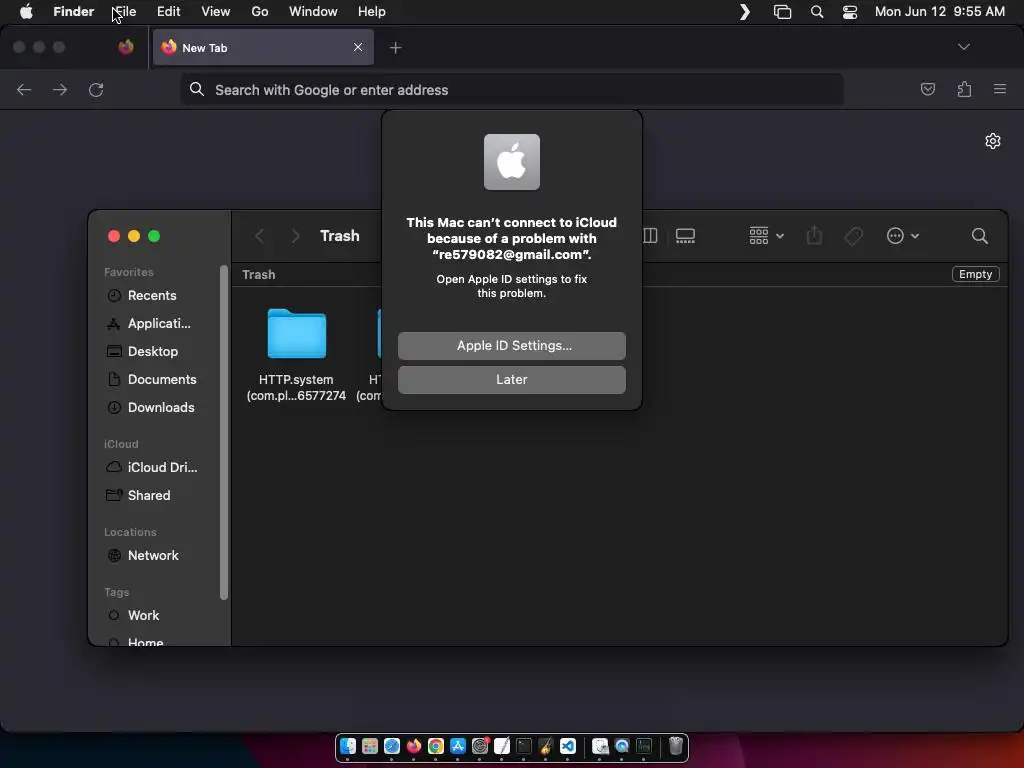The width and height of the screenshot is (1024, 768).
Task: Open Visual Studio Code from the Dock
Action: point(568,746)
